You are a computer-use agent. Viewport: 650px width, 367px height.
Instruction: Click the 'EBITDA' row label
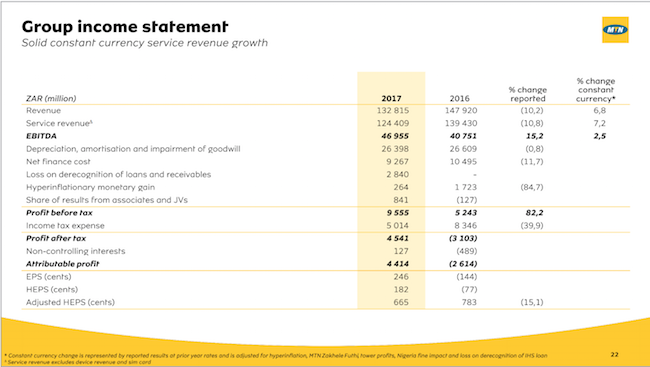click(x=41, y=136)
